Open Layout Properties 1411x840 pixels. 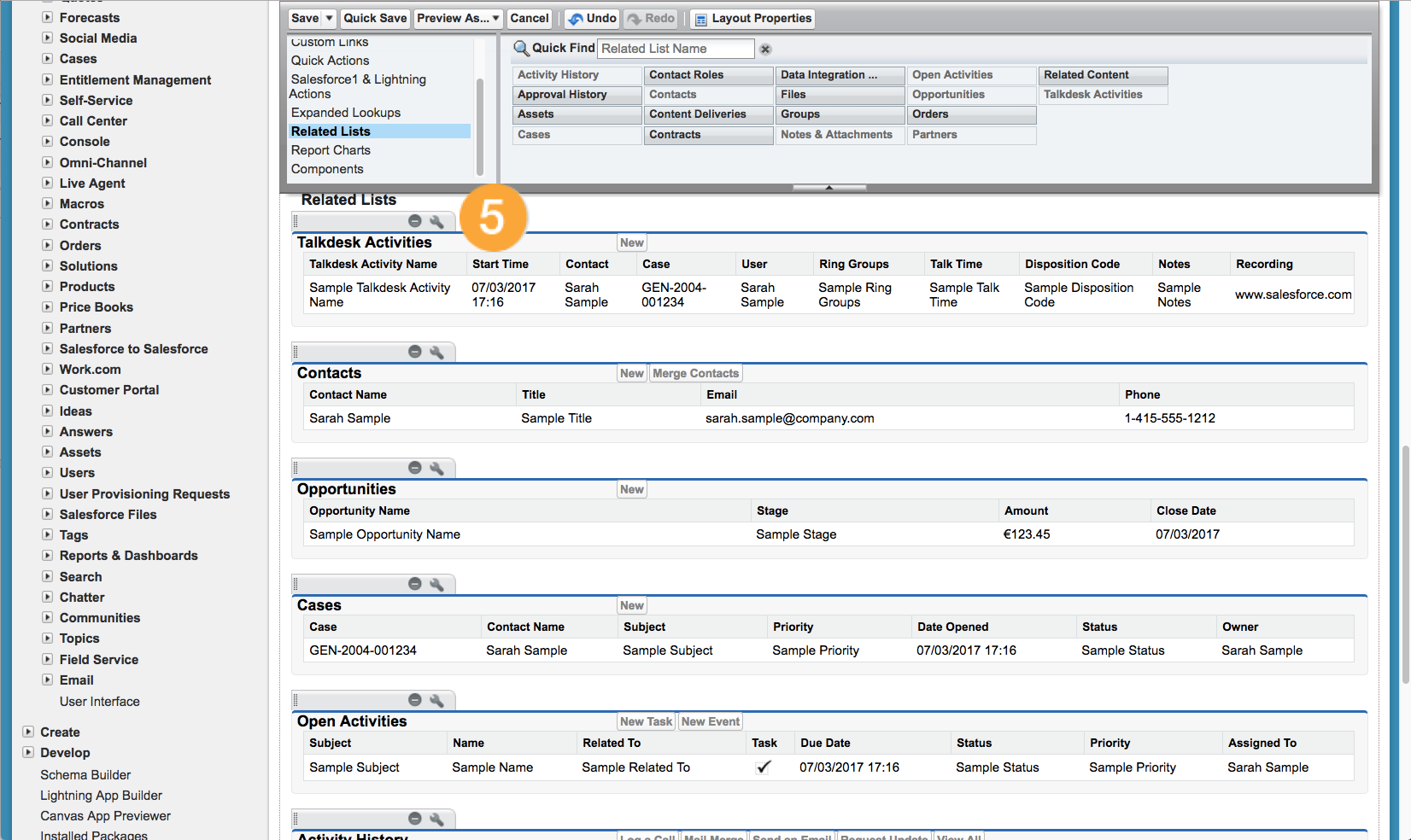[752, 18]
